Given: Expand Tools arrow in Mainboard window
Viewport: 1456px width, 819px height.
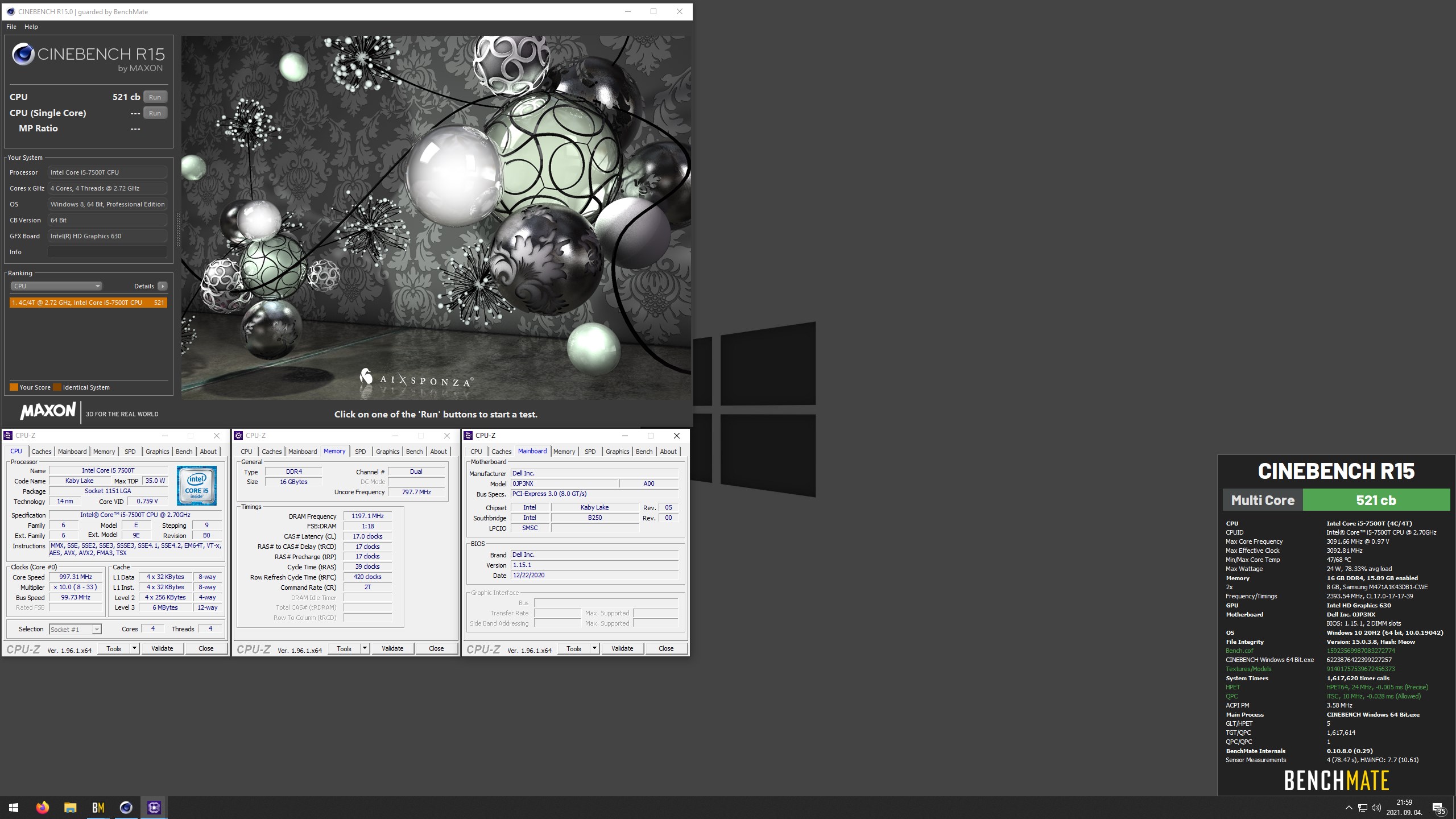Looking at the screenshot, I should [x=595, y=648].
